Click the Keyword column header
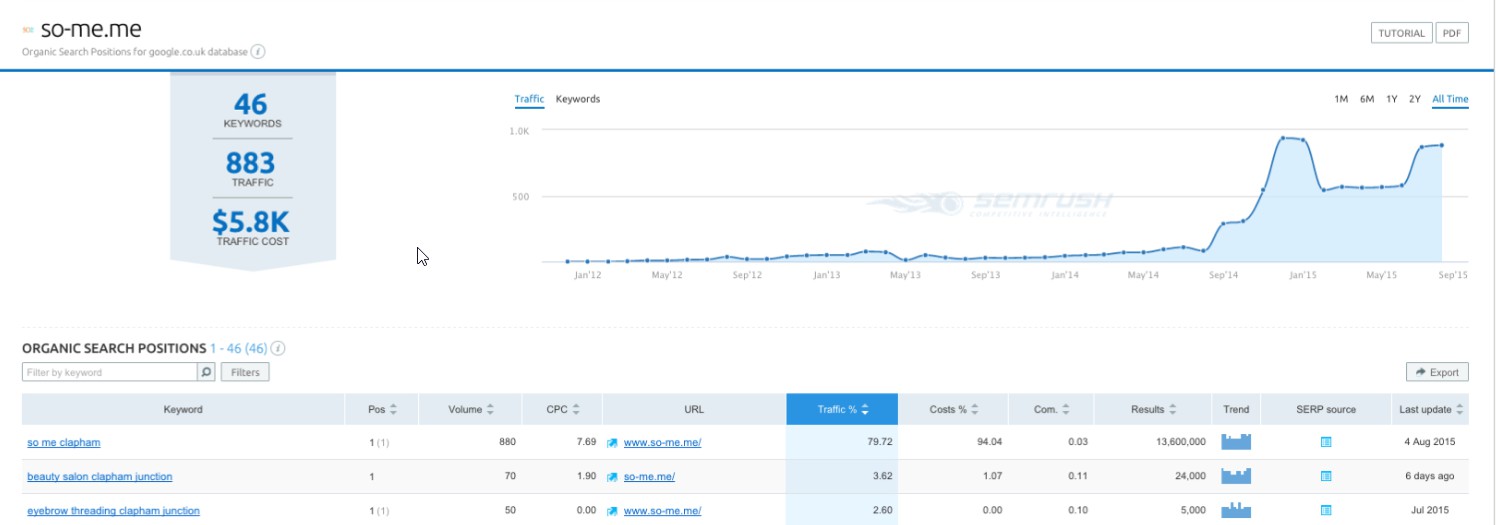 pos(183,409)
